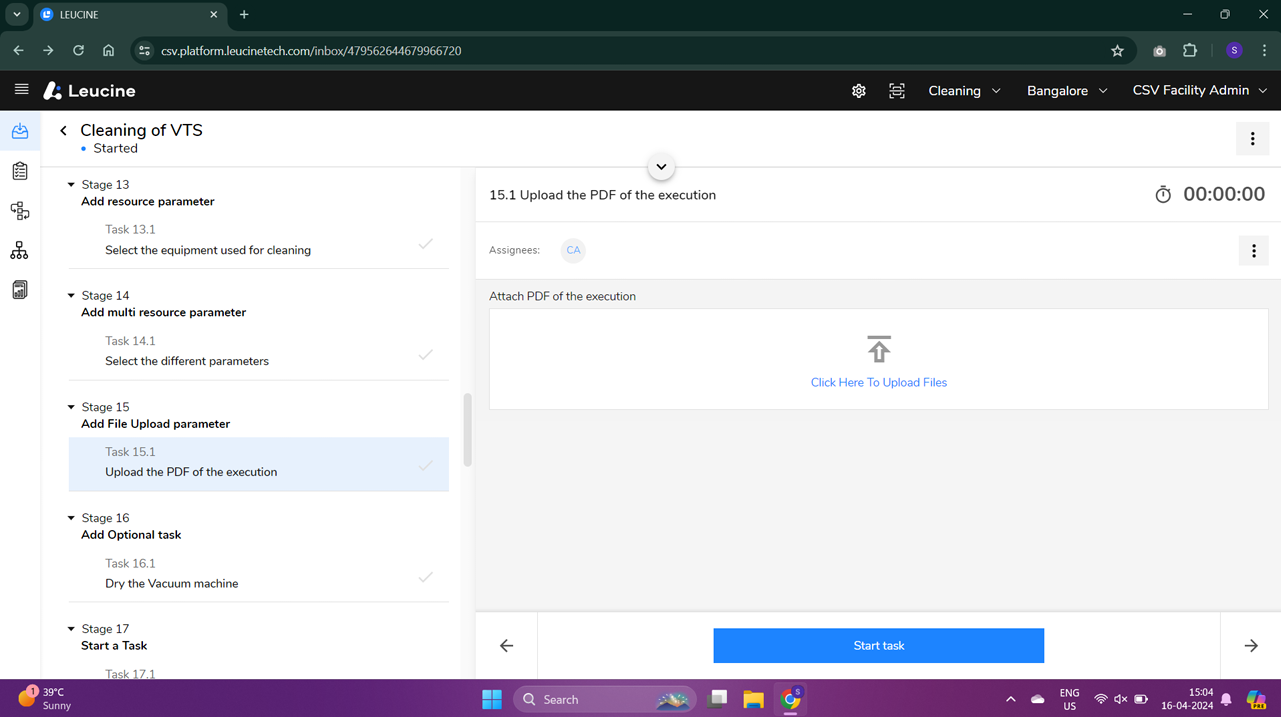Open the camera extension icon
This screenshot has width=1281, height=717.
pos(1159,51)
